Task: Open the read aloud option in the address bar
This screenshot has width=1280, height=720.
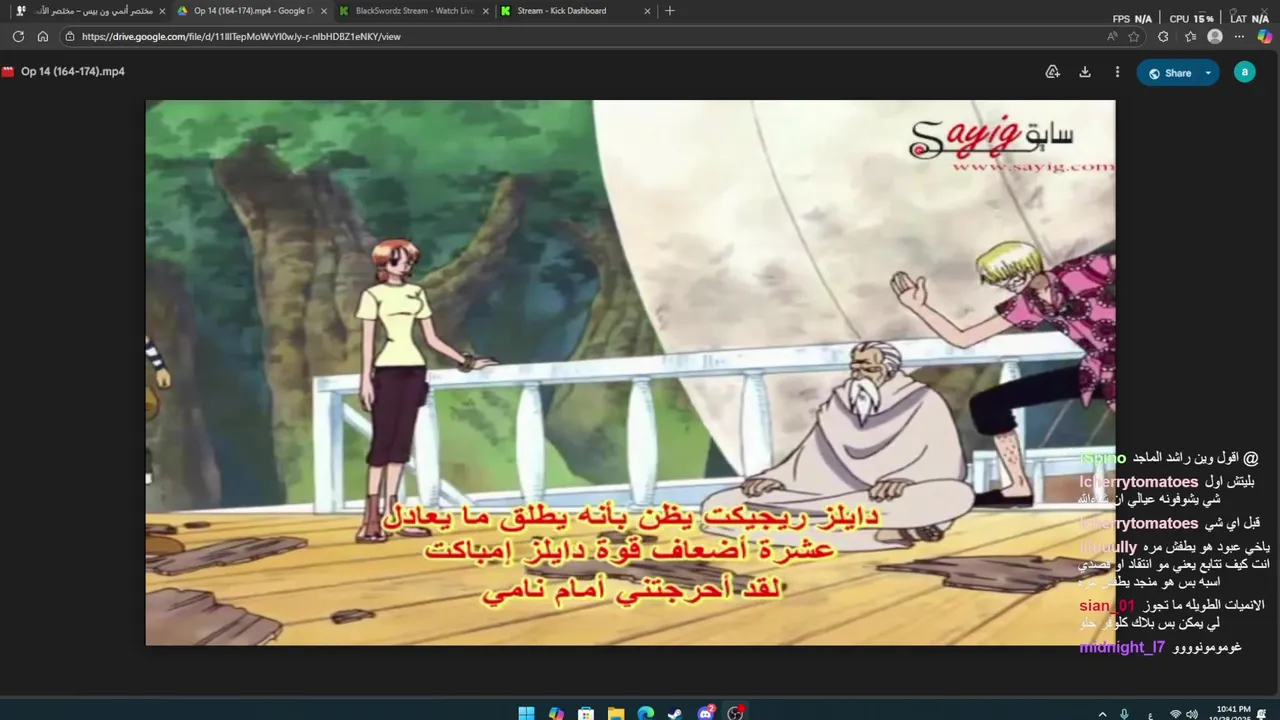Action: click(1112, 36)
